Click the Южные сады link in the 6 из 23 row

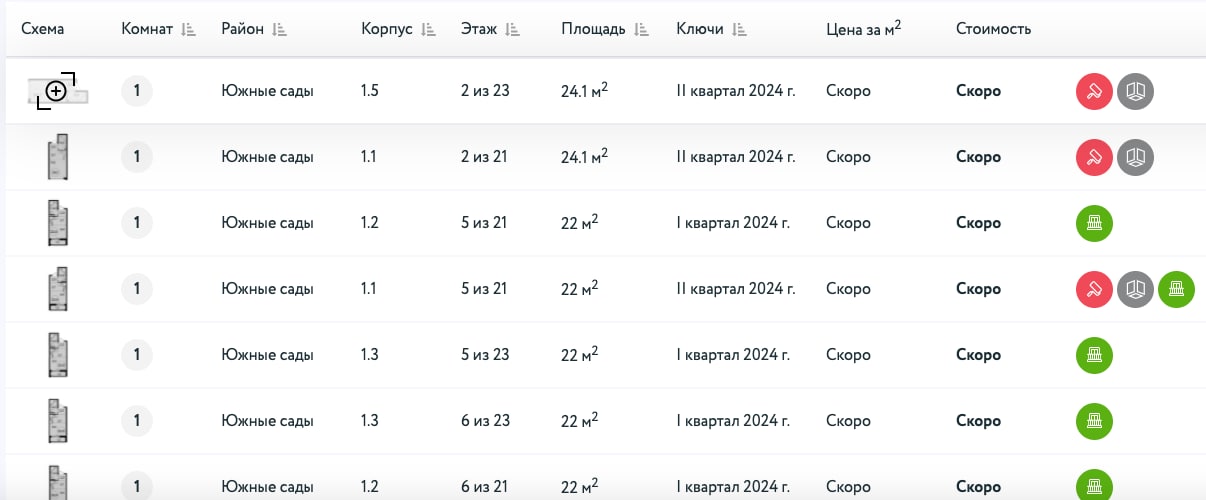(267, 422)
